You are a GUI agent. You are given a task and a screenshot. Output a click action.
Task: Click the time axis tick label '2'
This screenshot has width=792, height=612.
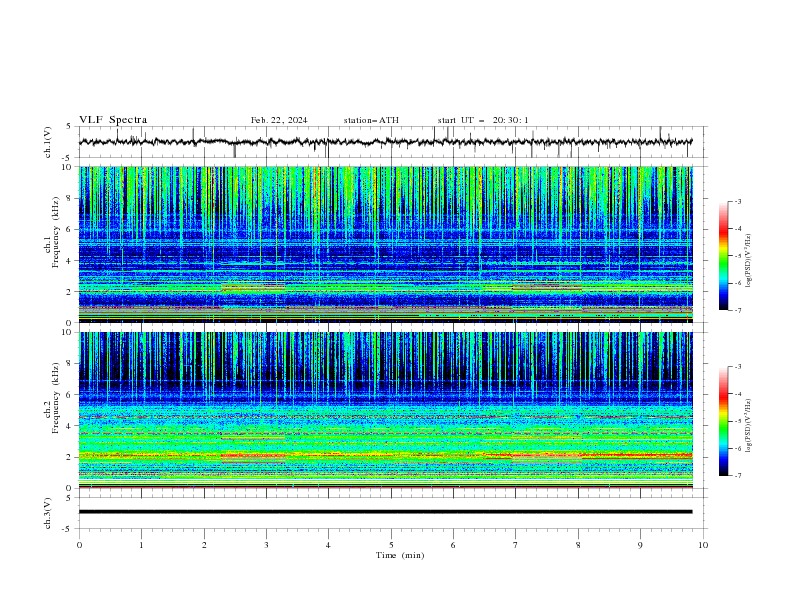click(204, 545)
